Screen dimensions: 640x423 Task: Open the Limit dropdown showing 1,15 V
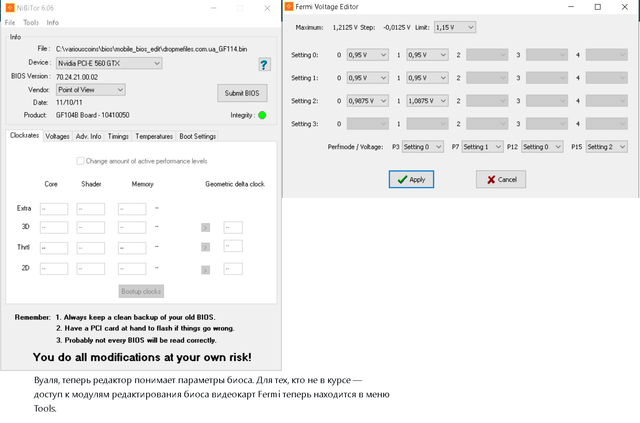[455, 27]
